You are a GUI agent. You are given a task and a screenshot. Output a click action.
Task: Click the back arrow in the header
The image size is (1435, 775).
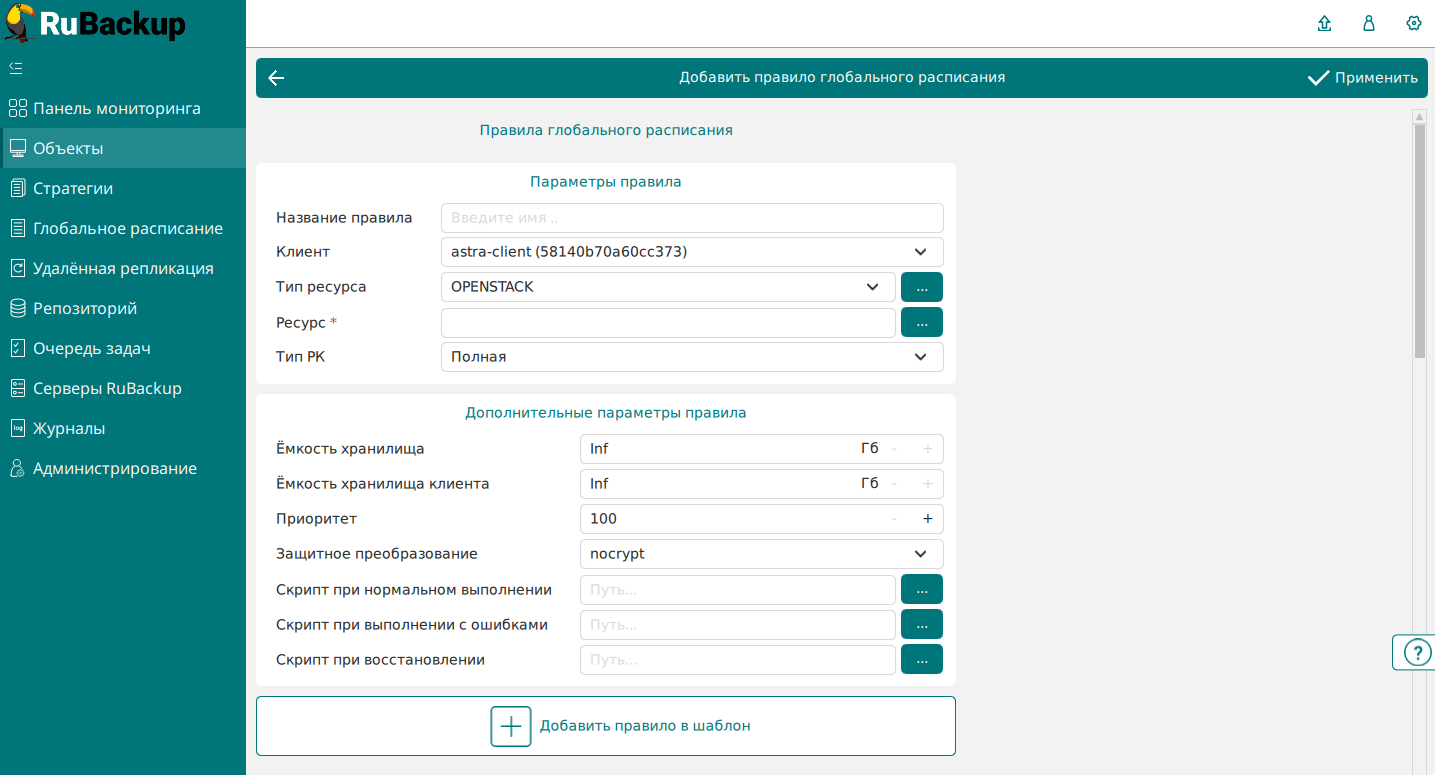[277, 78]
